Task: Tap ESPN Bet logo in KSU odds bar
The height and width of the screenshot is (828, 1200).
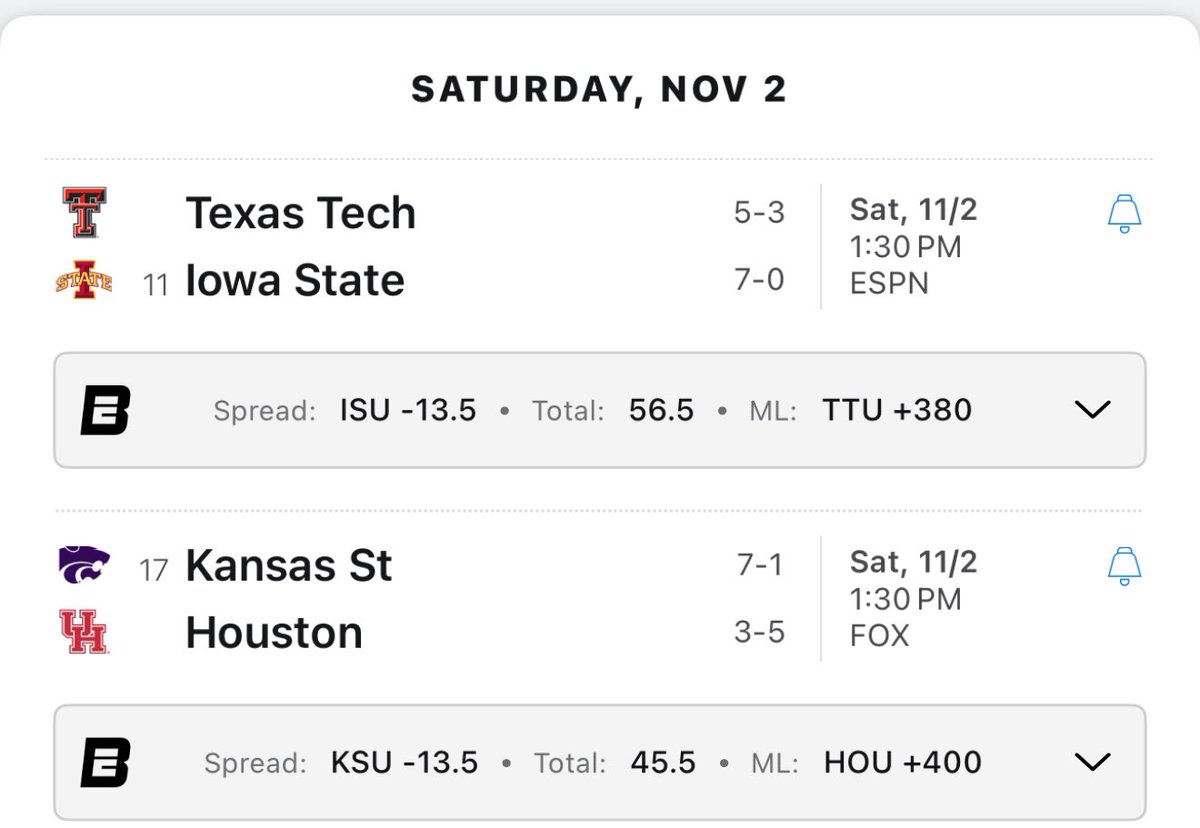Action: [106, 763]
